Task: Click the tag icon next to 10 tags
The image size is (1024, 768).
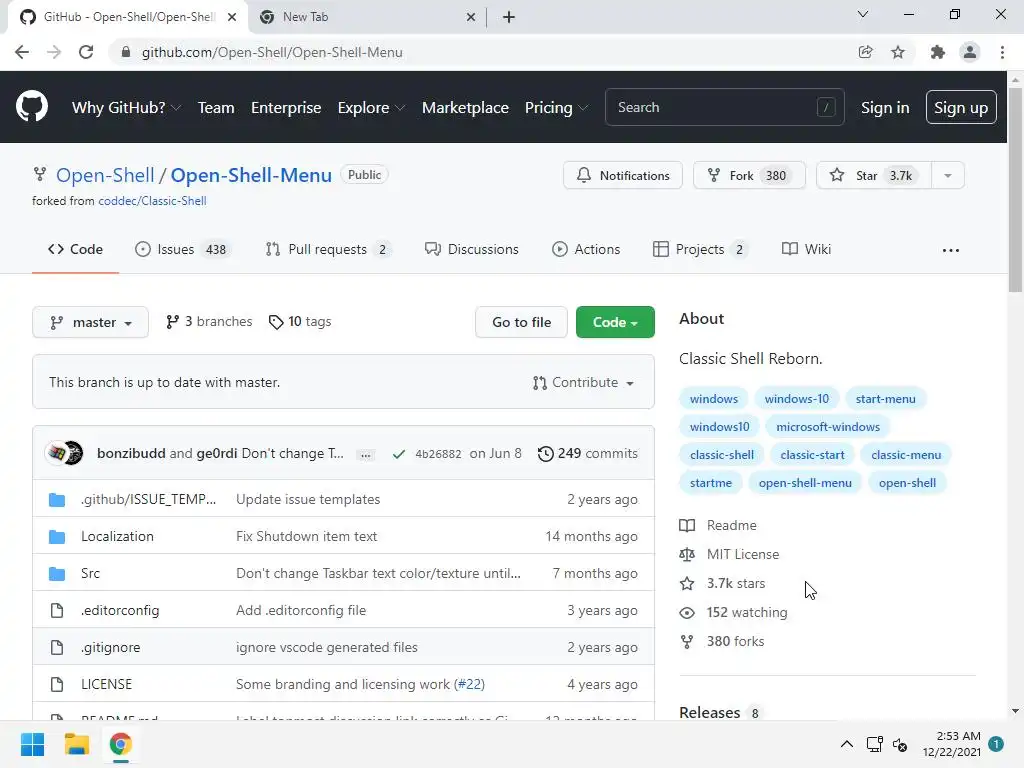Action: 276,322
